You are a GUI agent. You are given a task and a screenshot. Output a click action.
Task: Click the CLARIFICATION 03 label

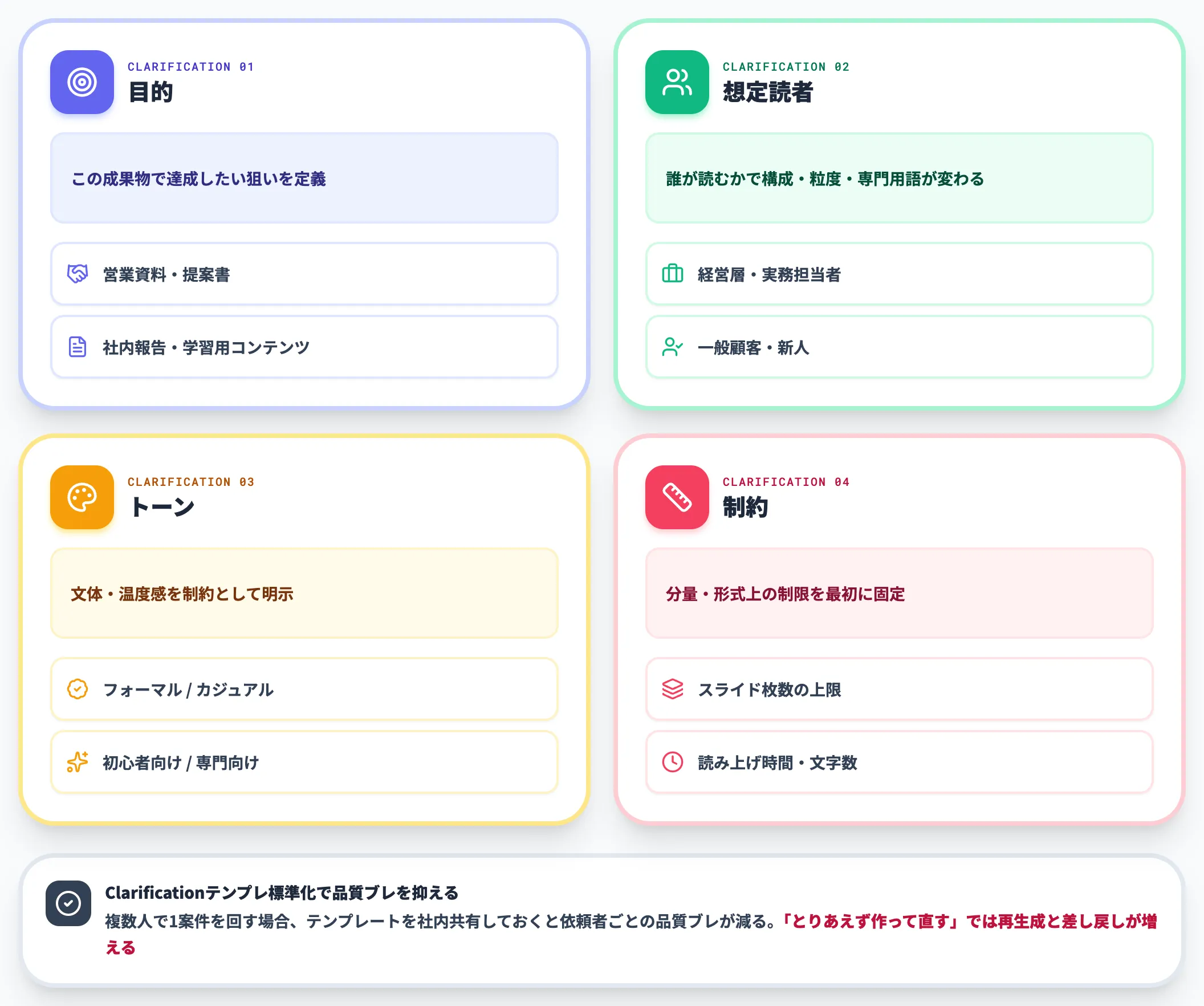tap(191, 482)
